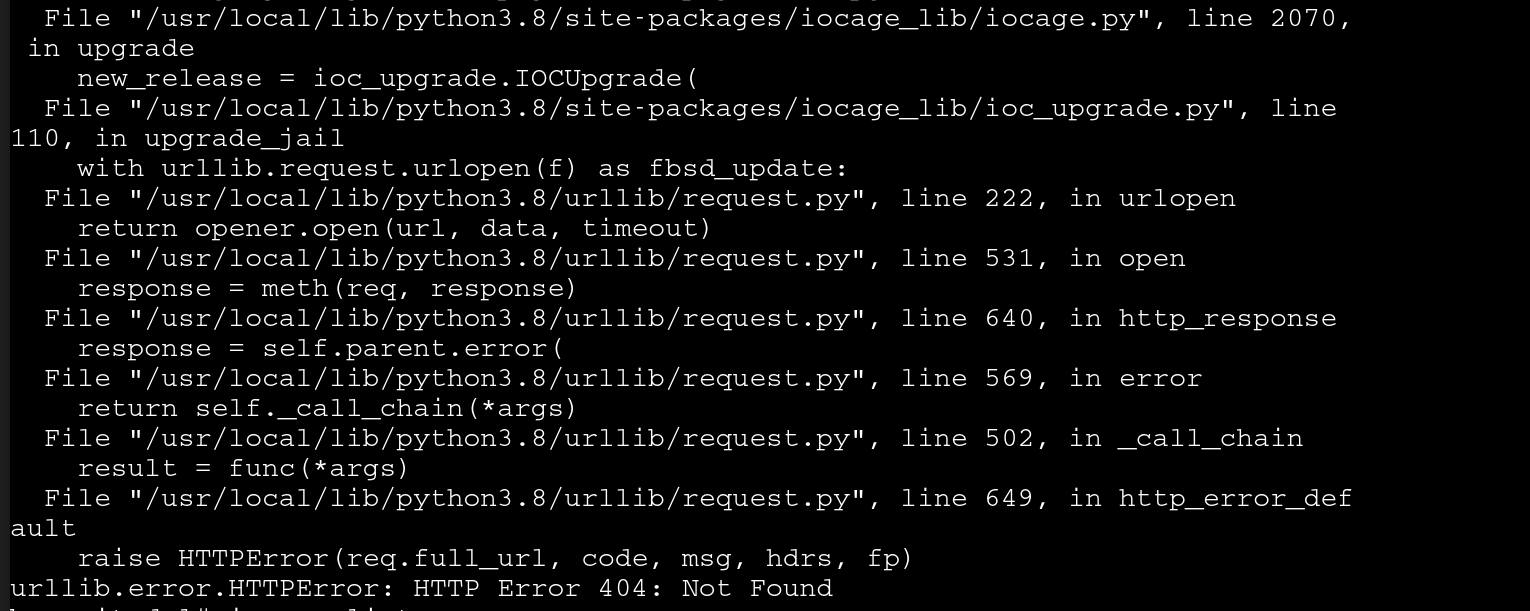Click the 'new_release = ioc_upgrade.IOCUpgrade(' line
1530x611 pixels.
(387, 79)
